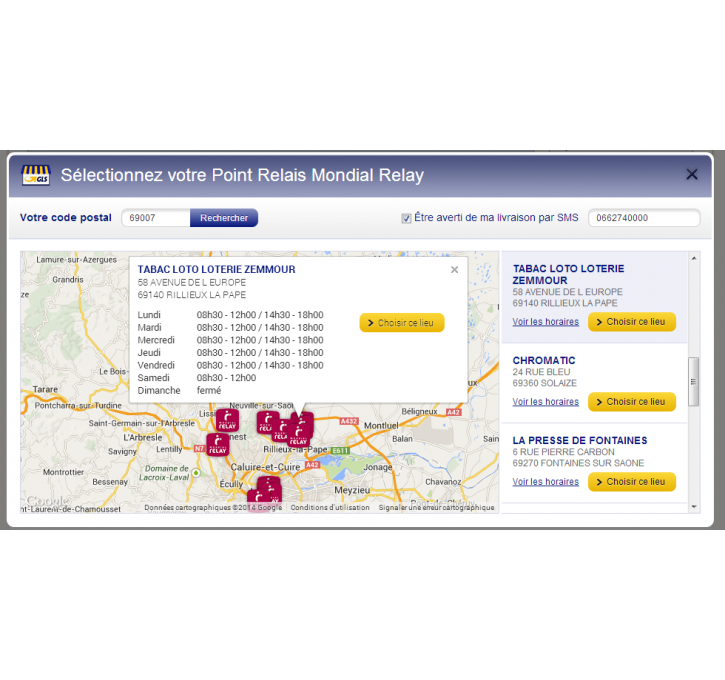Open Conditions d'utilisation map link

pos(330,508)
